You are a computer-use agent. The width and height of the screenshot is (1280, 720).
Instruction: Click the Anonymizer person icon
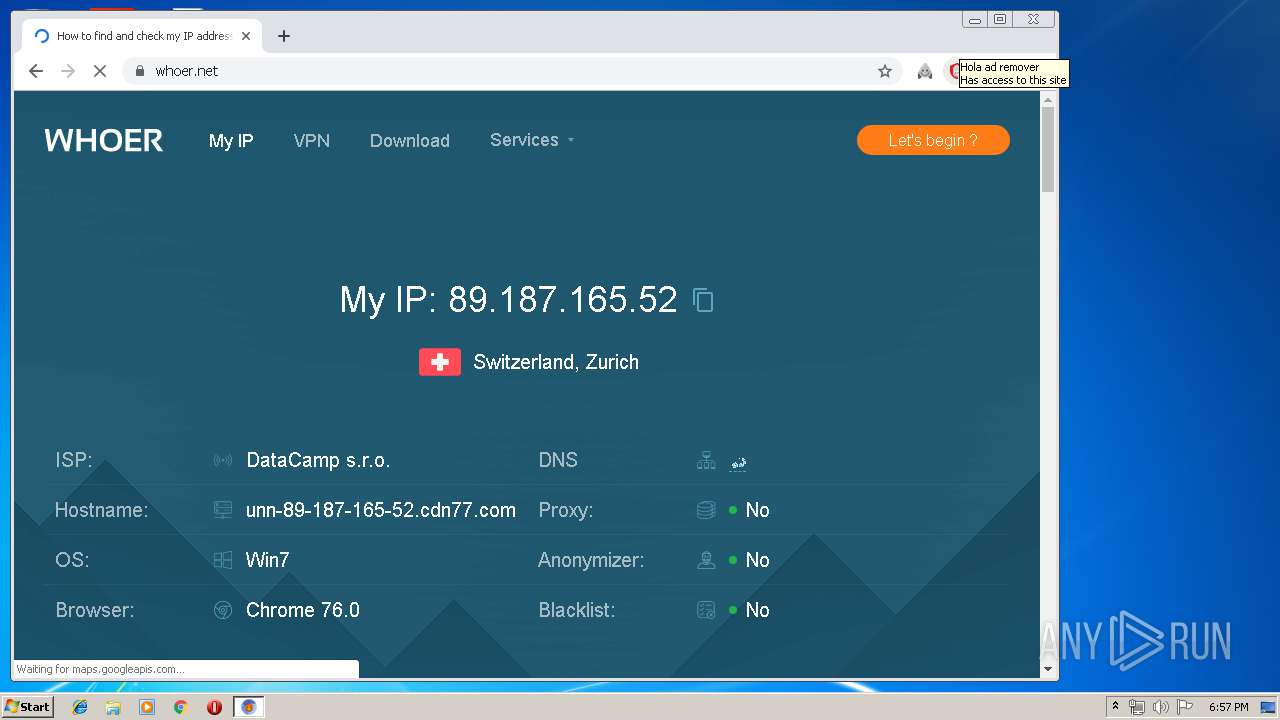click(x=706, y=560)
